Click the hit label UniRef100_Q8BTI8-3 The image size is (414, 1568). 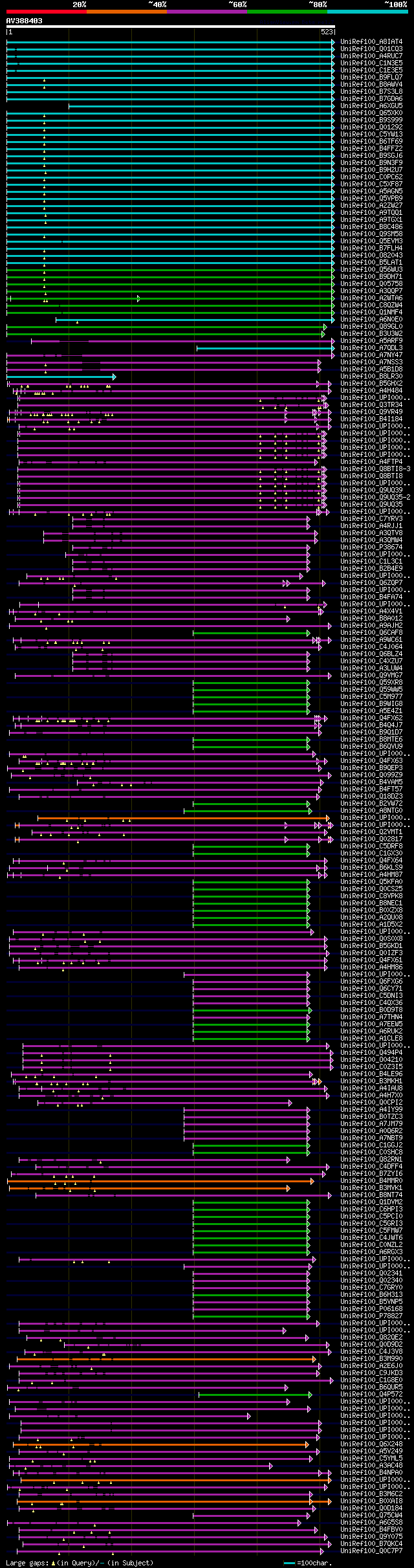pyautogui.click(x=375, y=469)
